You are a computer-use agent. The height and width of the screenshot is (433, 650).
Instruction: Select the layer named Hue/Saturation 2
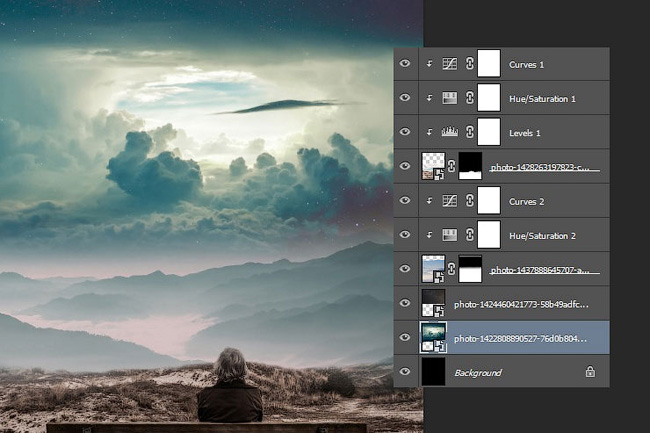tap(542, 236)
